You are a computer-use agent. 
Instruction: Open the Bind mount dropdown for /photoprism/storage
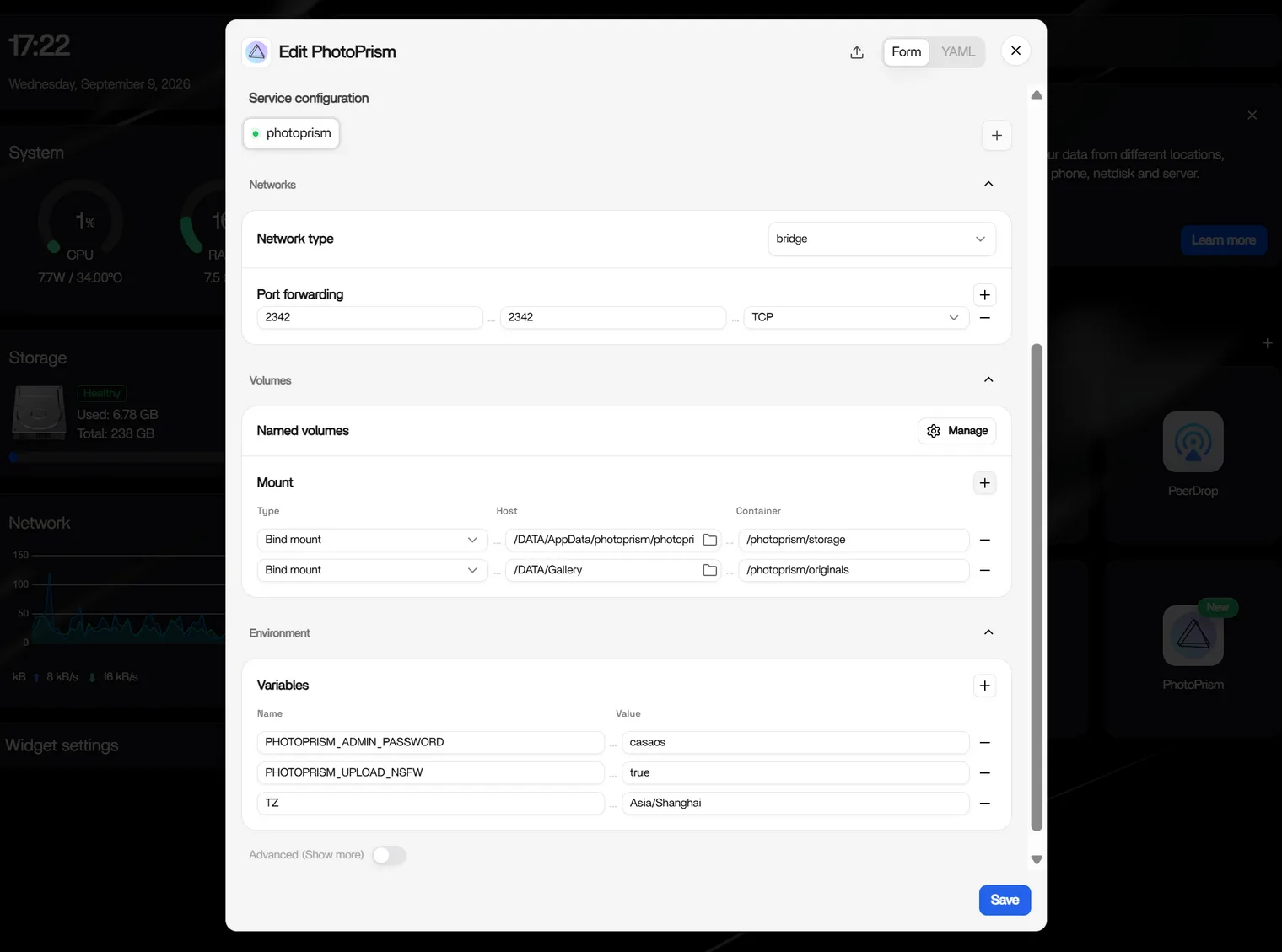pyautogui.click(x=372, y=540)
